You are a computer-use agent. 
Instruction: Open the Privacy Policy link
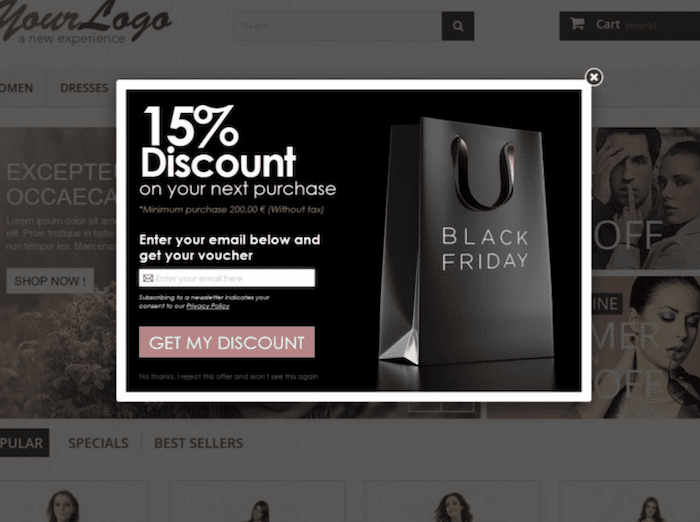click(208, 306)
